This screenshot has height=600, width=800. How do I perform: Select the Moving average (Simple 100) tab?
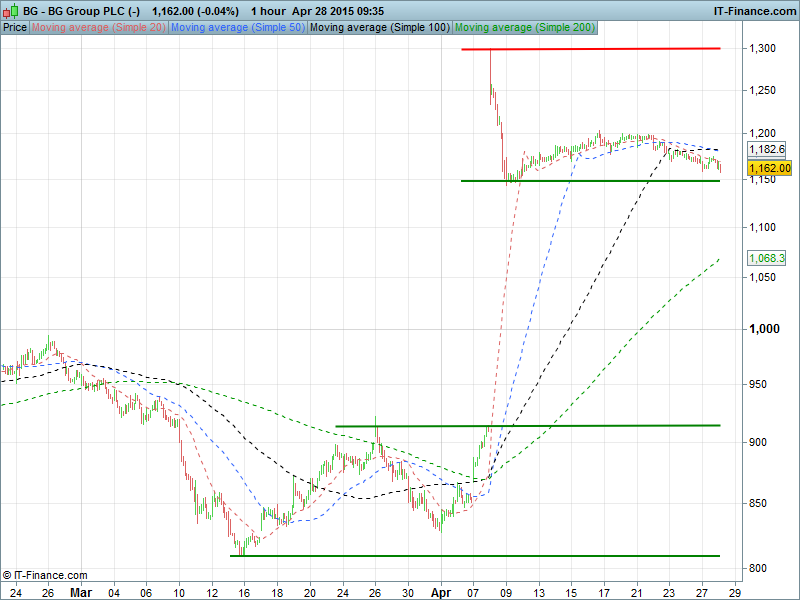click(379, 27)
